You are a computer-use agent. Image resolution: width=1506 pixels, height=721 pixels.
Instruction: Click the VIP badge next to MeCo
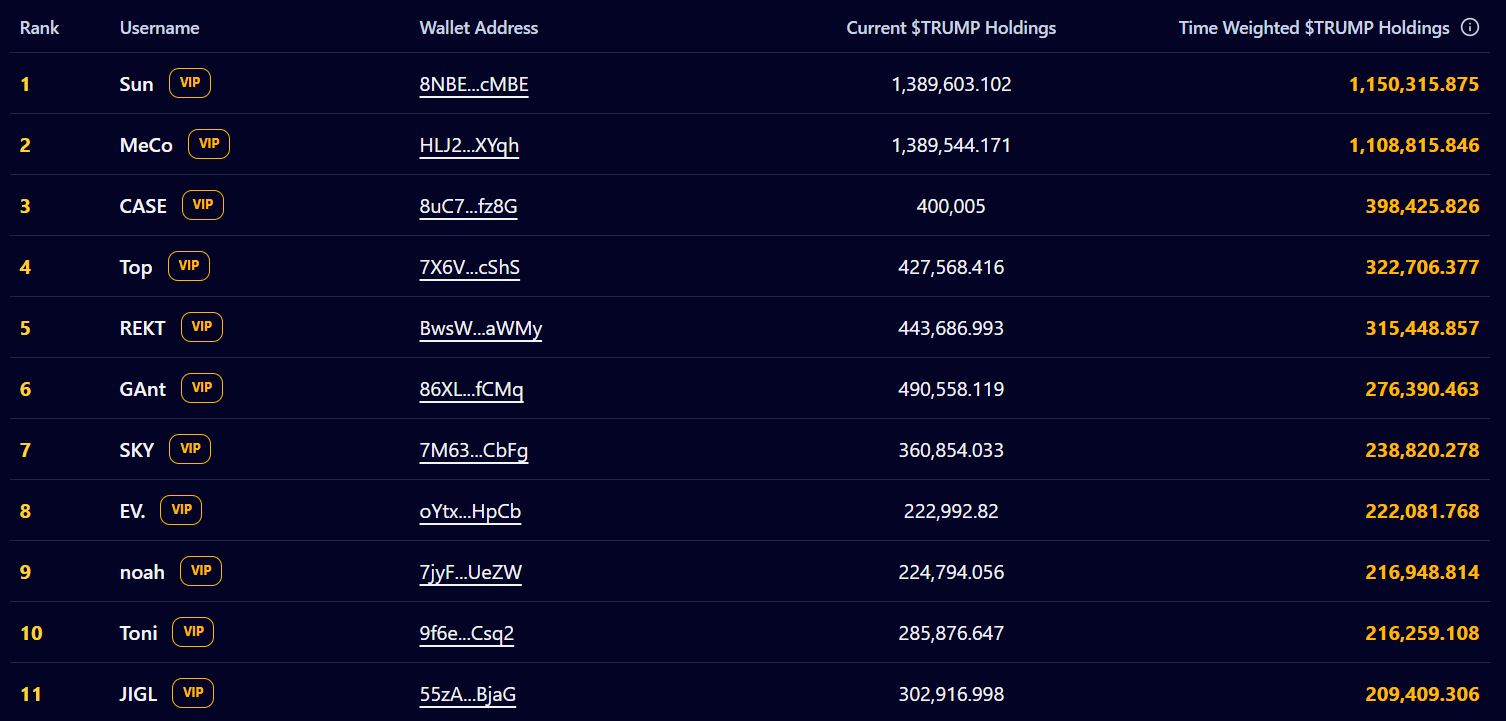click(x=209, y=144)
